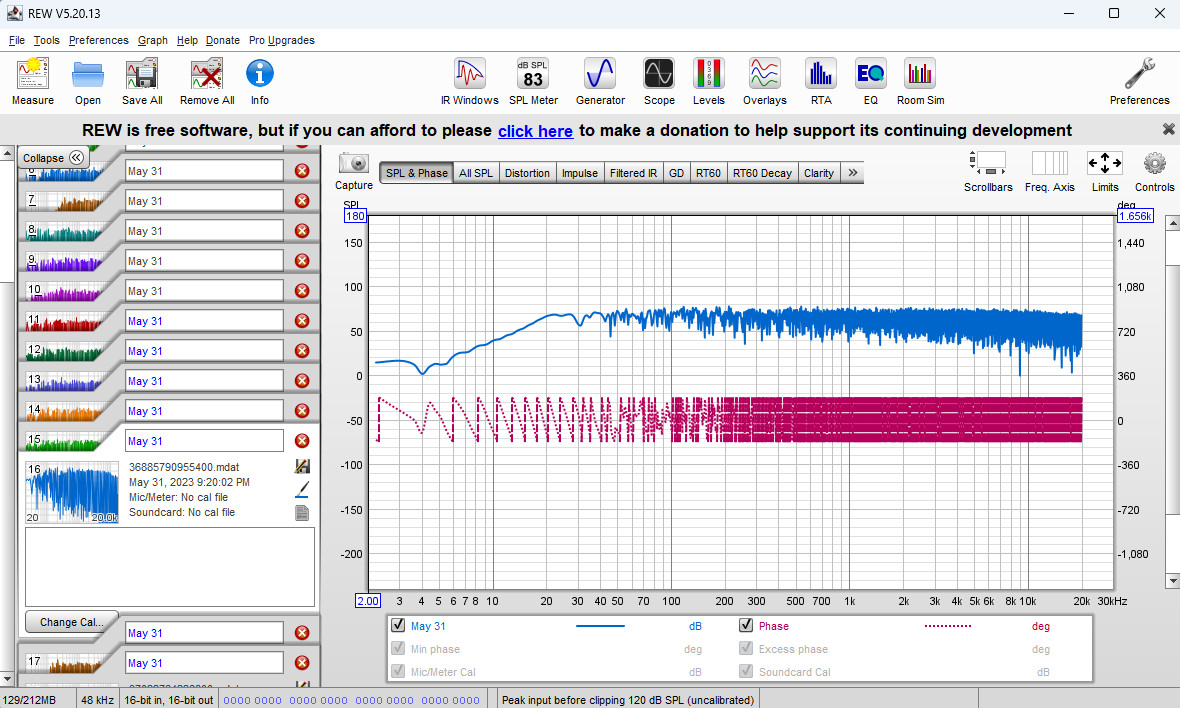Open the Info panel icon
1180x708 pixels.
(x=260, y=74)
